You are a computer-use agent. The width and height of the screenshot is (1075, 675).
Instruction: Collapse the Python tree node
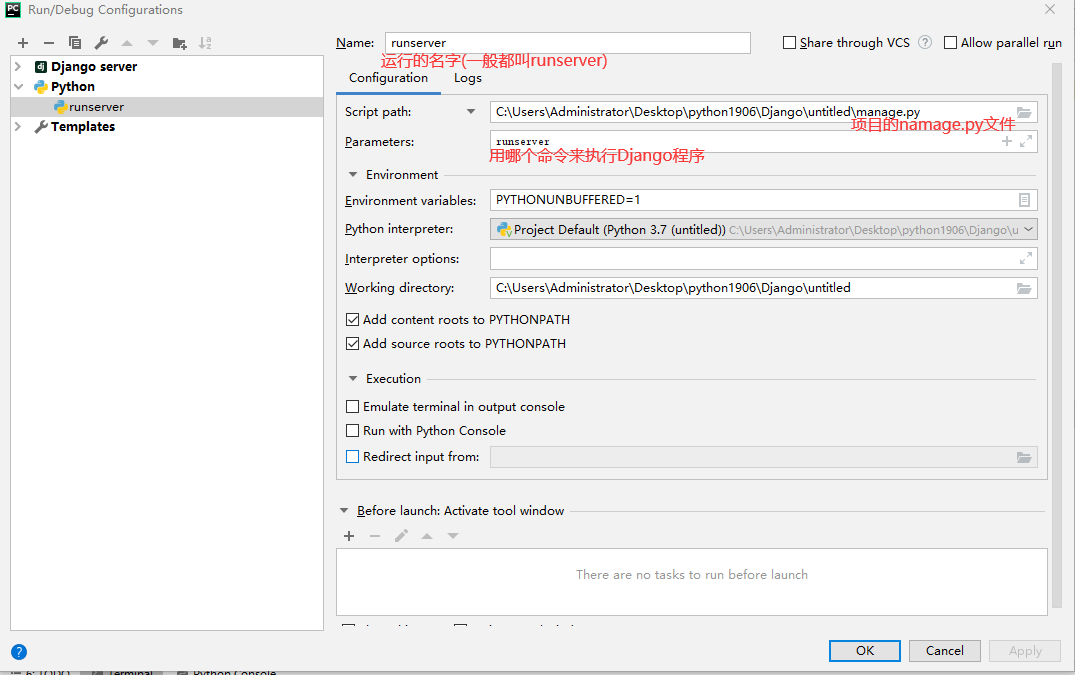click(x=19, y=86)
